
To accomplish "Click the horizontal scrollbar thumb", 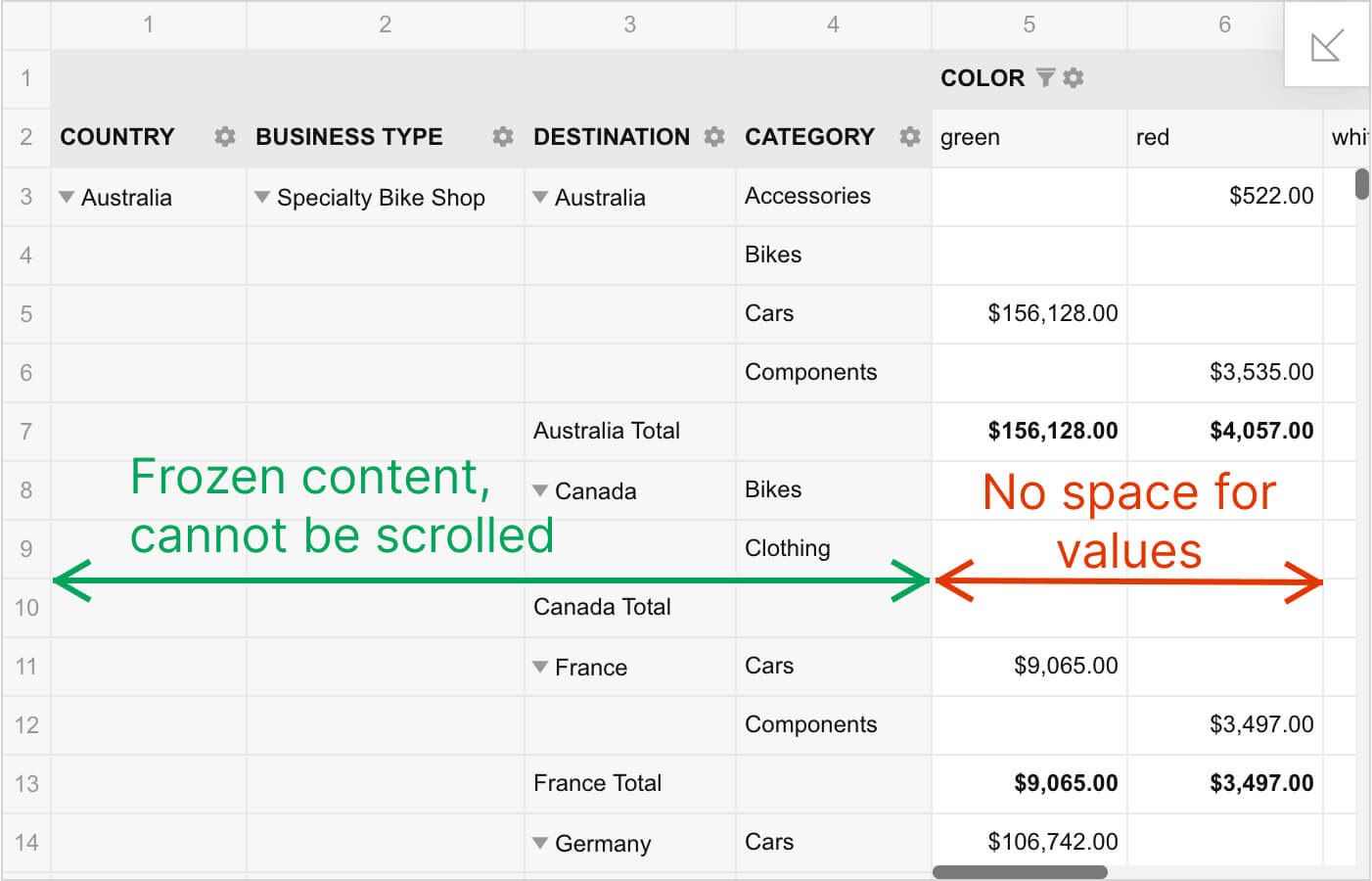I will pyautogui.click(x=1020, y=871).
